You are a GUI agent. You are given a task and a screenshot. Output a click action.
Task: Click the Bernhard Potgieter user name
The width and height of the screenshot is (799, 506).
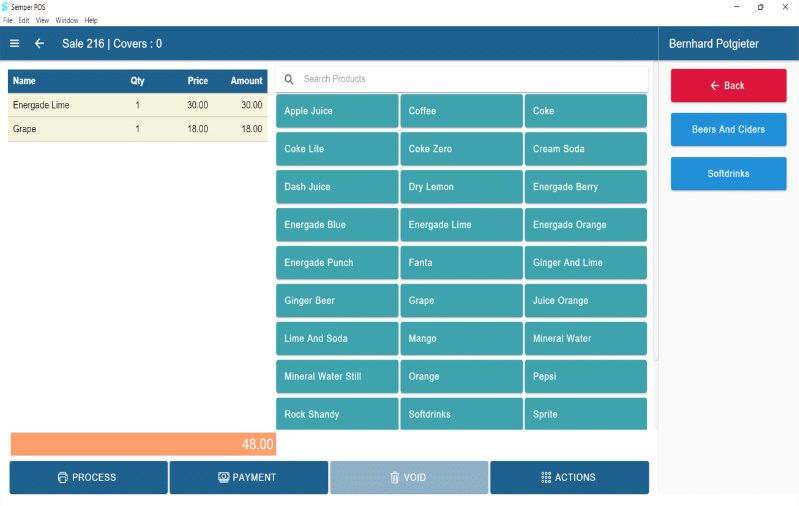(x=713, y=44)
